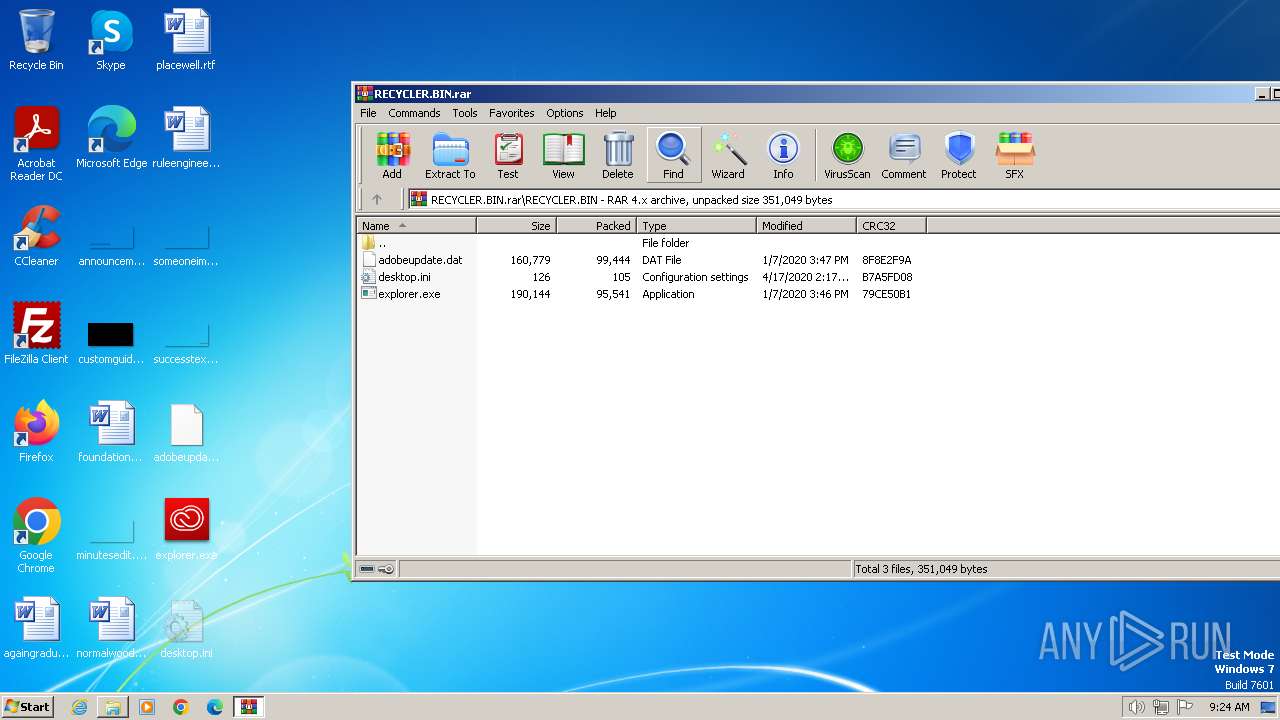
Task: Select the parent folder '..' row
Action: click(640, 243)
